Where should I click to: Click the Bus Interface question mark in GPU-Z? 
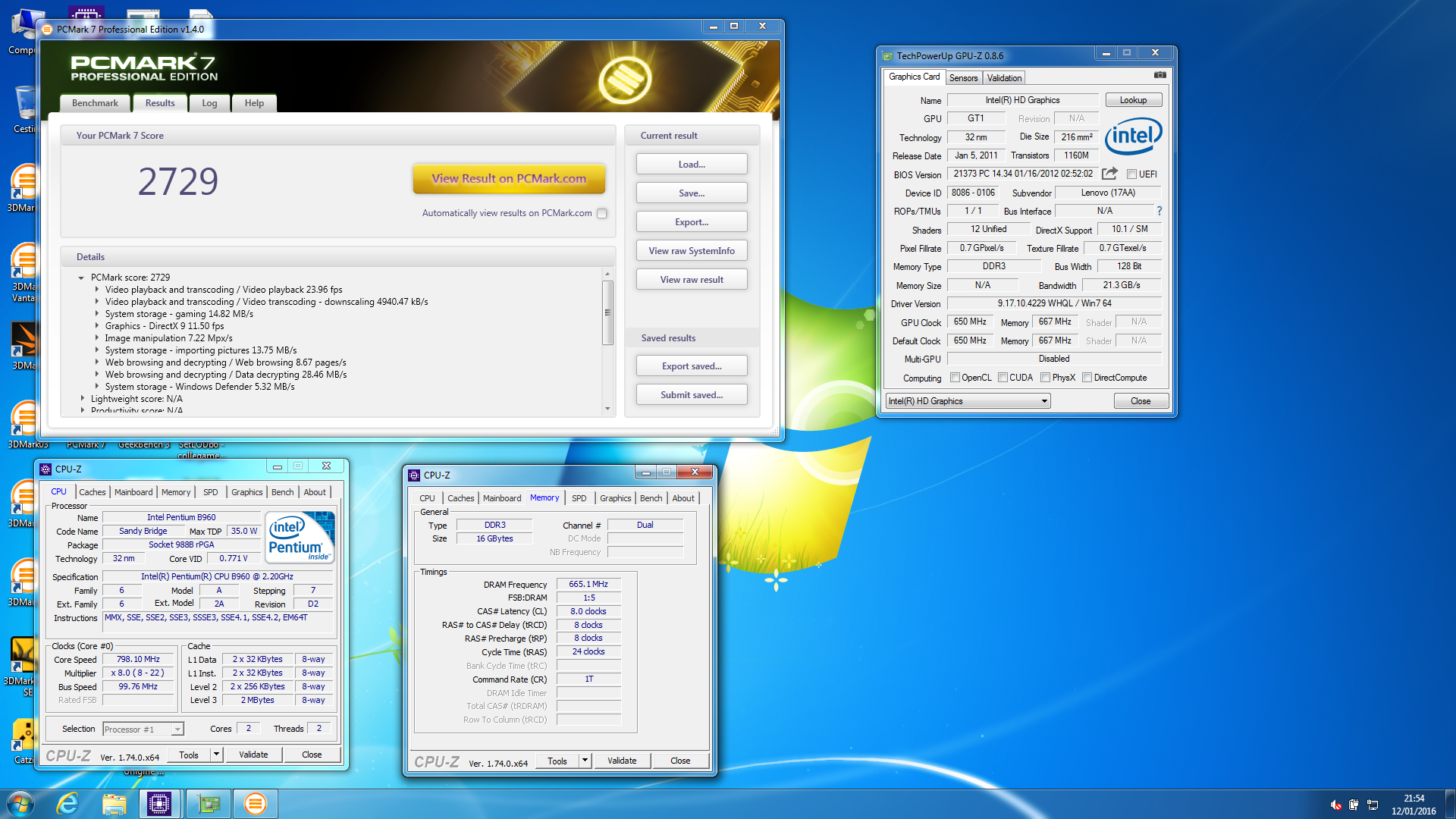[x=1159, y=211]
